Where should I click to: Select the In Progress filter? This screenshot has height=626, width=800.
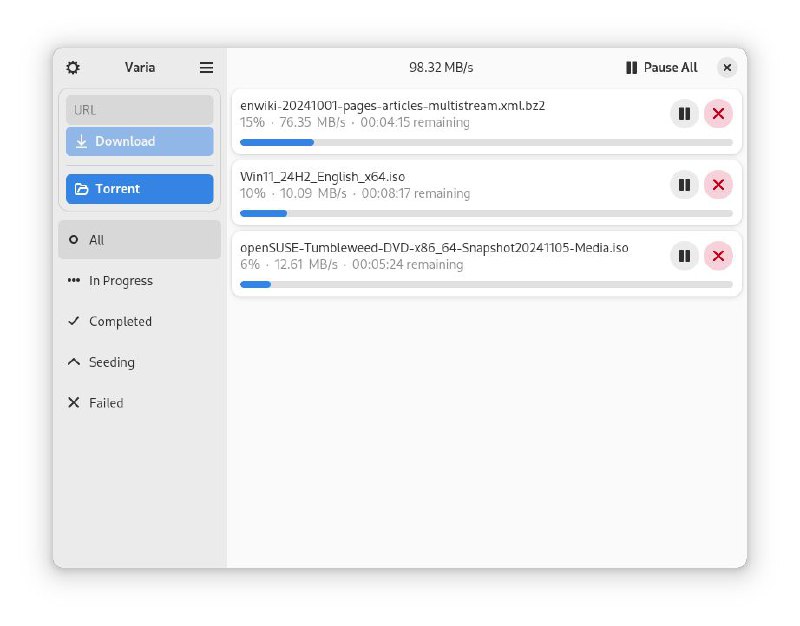pos(120,281)
